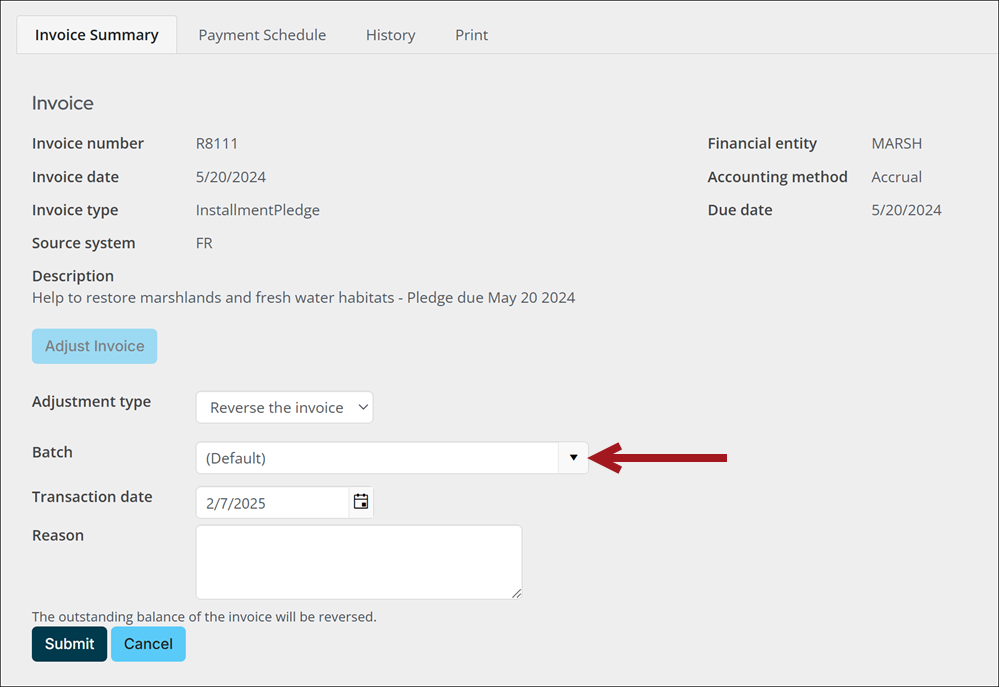Select the Print tab
Screen dimensions: 1000x687
pyautogui.click(x=471, y=35)
